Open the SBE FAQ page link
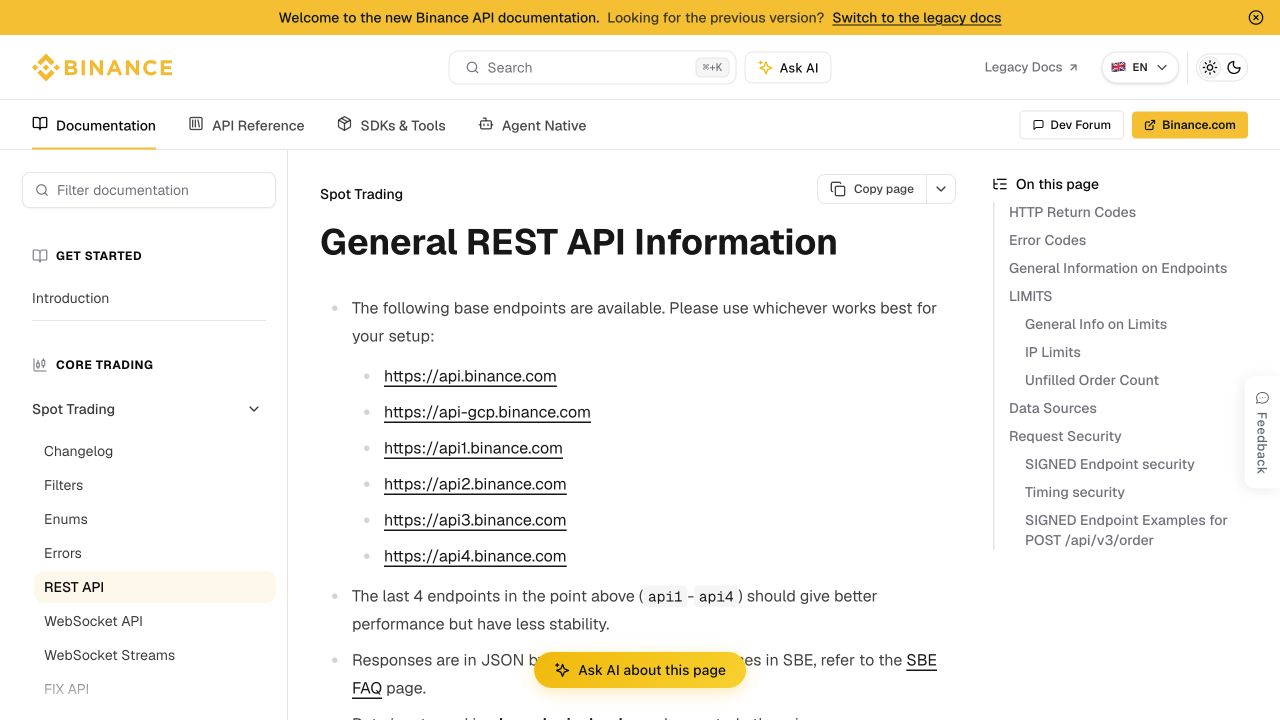Screen dimensions: 1280x720 pos(921,660)
